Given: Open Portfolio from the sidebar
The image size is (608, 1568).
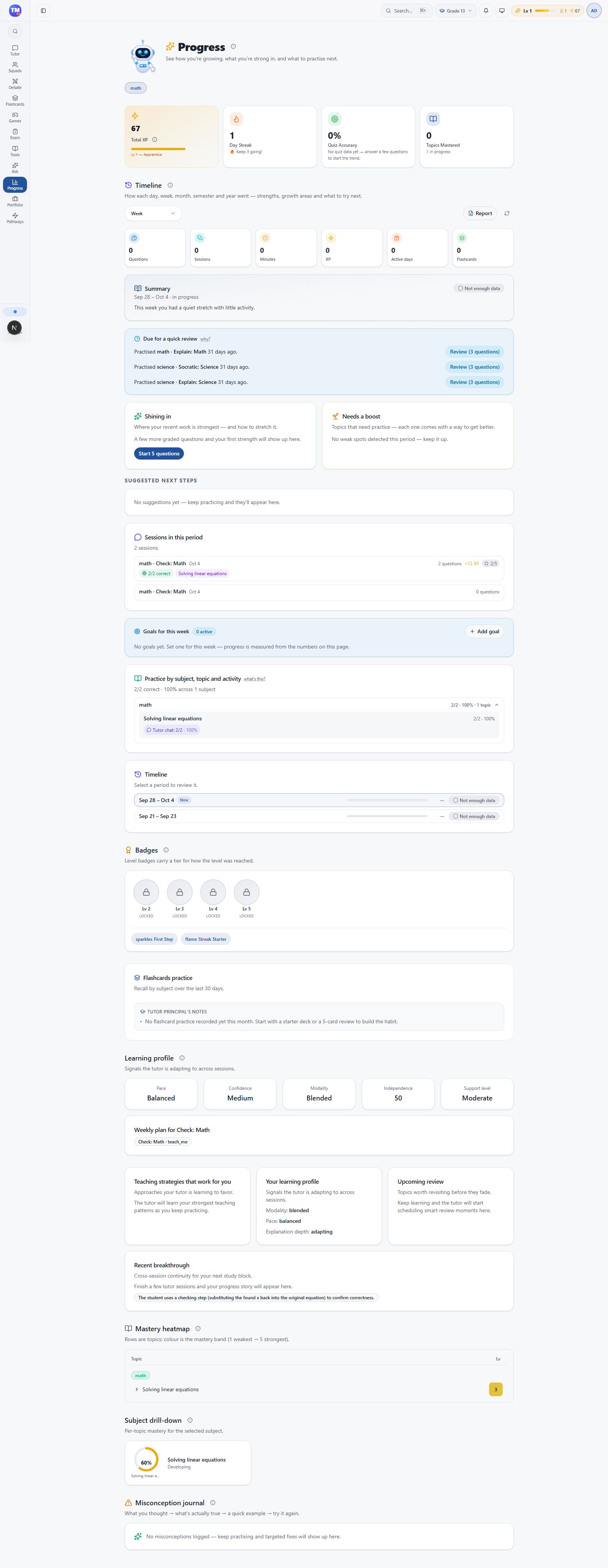Looking at the screenshot, I should pos(14,201).
